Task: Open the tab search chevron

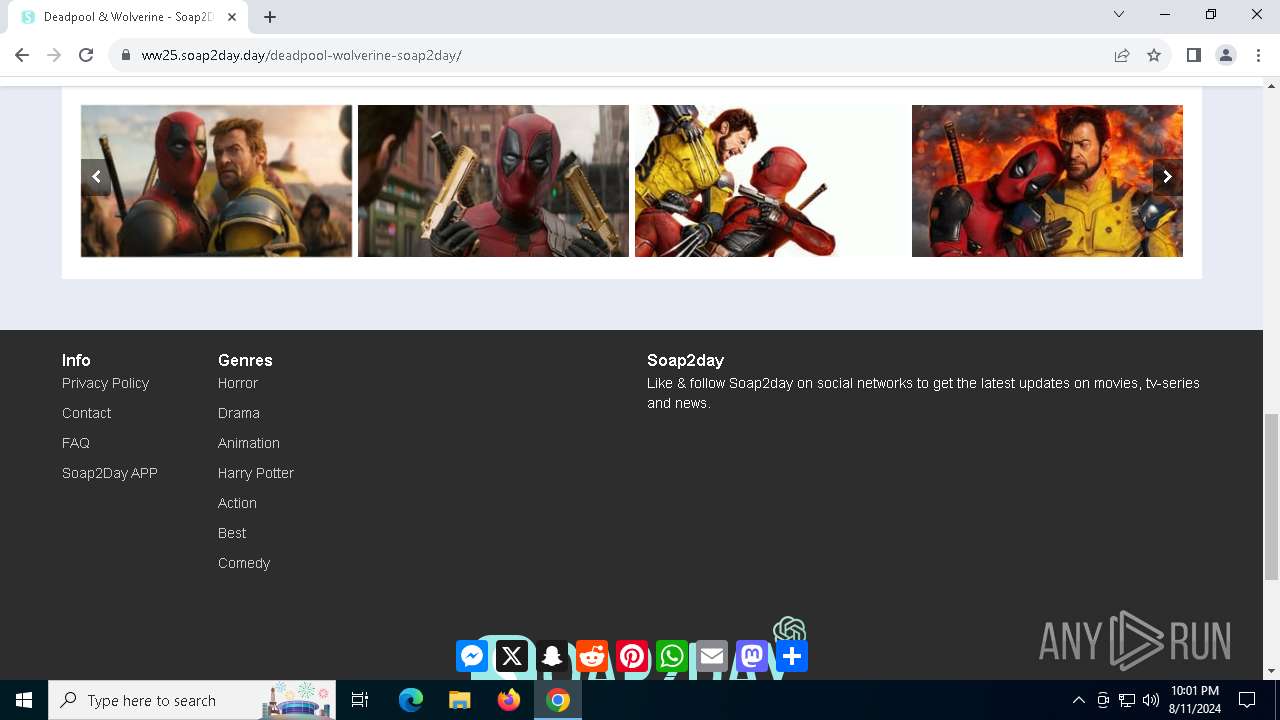Action: pyautogui.click(x=1119, y=14)
